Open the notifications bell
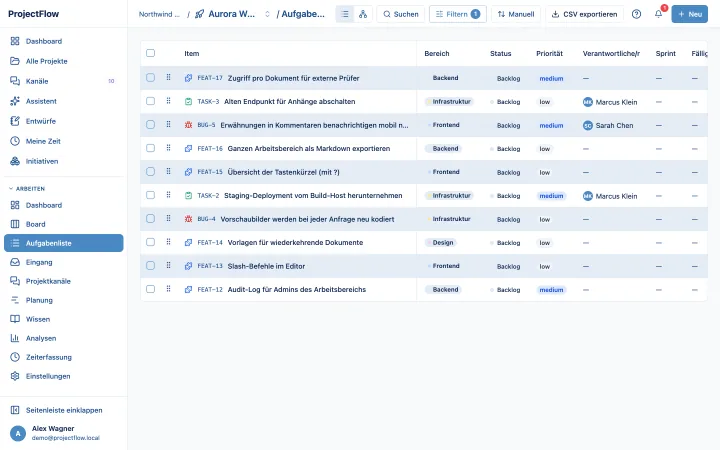Image resolution: width=720 pixels, height=450 pixels. (x=658, y=14)
